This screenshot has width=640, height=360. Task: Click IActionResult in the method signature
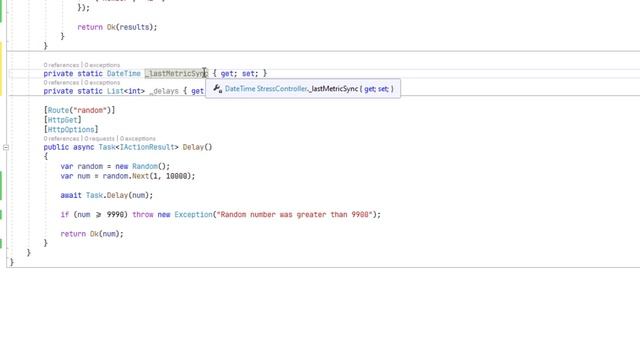click(147, 147)
